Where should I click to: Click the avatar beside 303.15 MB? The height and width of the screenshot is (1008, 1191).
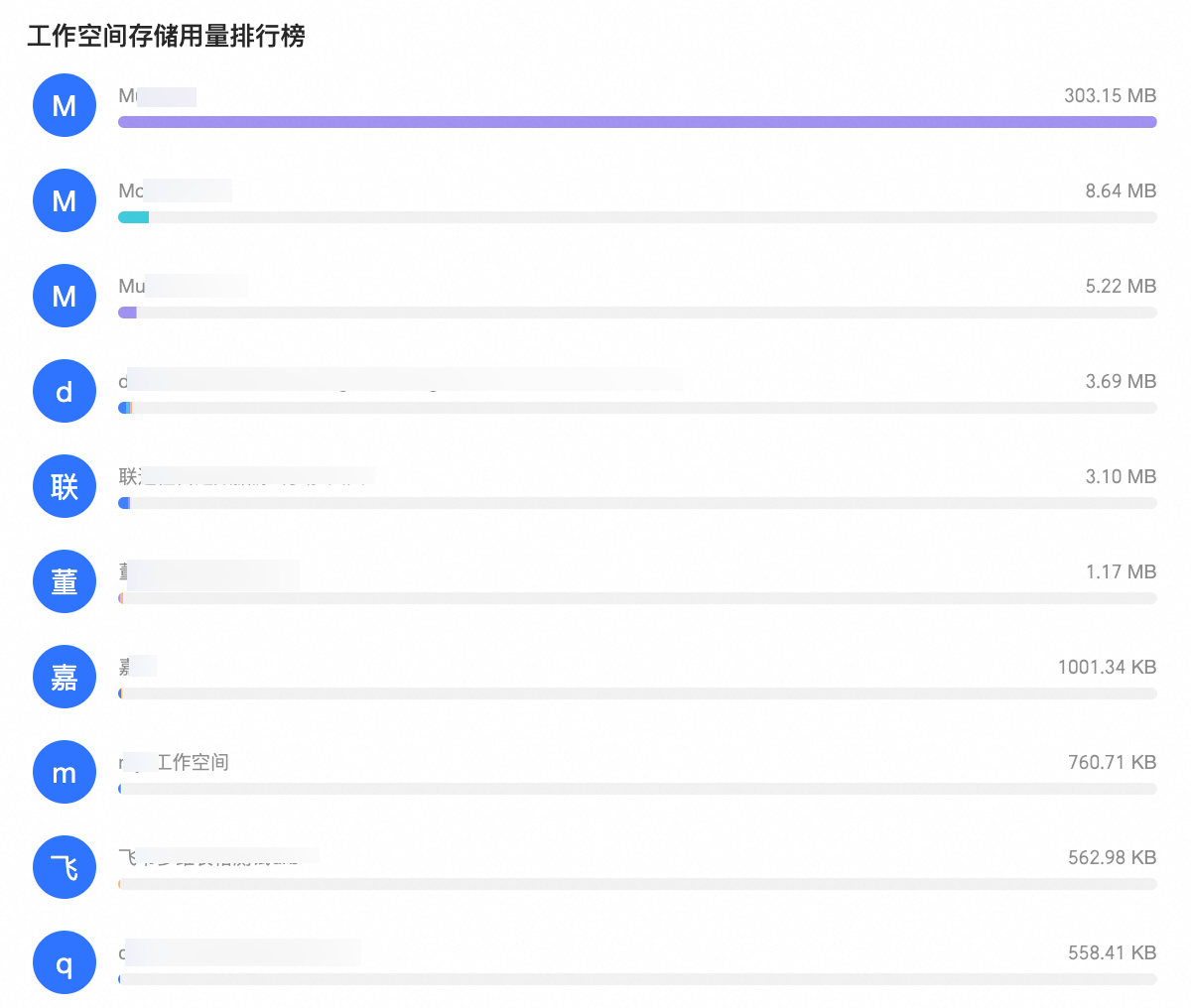pos(65,105)
